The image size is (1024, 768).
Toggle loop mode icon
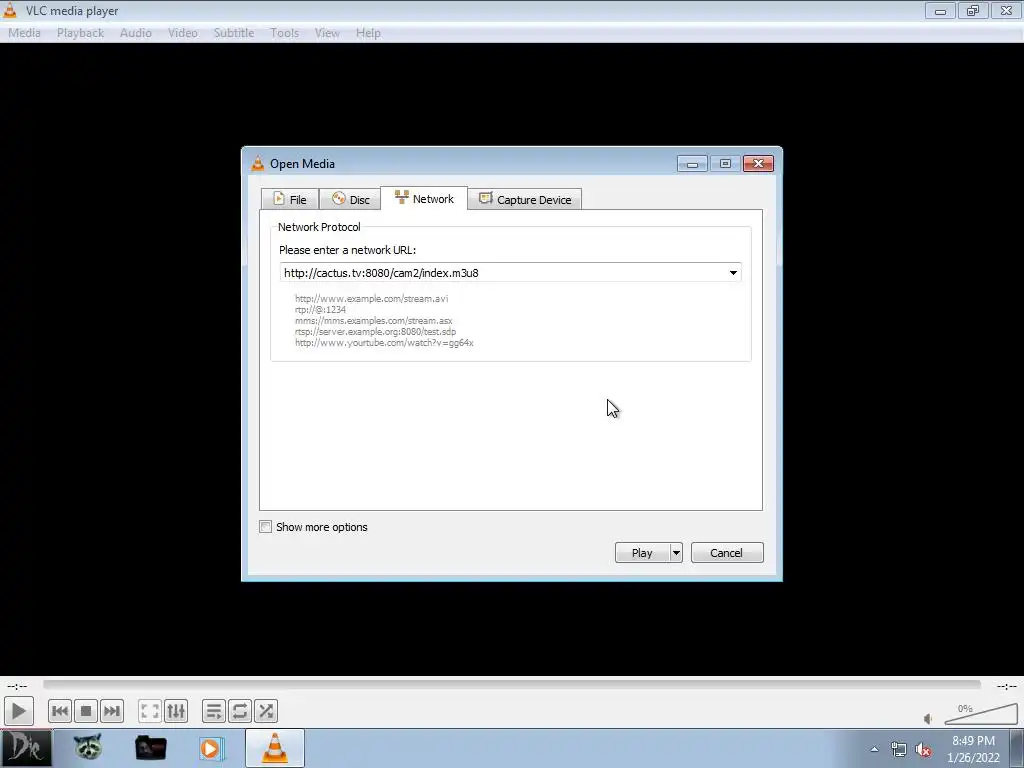pyautogui.click(x=240, y=711)
